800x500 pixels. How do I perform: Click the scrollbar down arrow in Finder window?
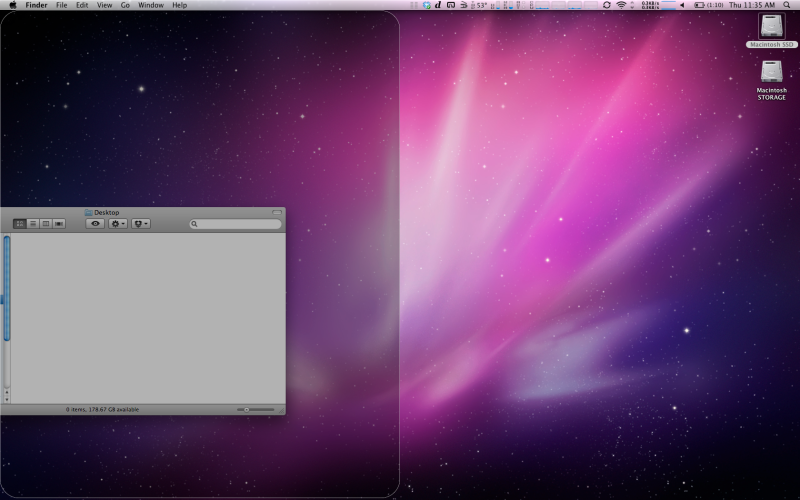(x=7, y=399)
